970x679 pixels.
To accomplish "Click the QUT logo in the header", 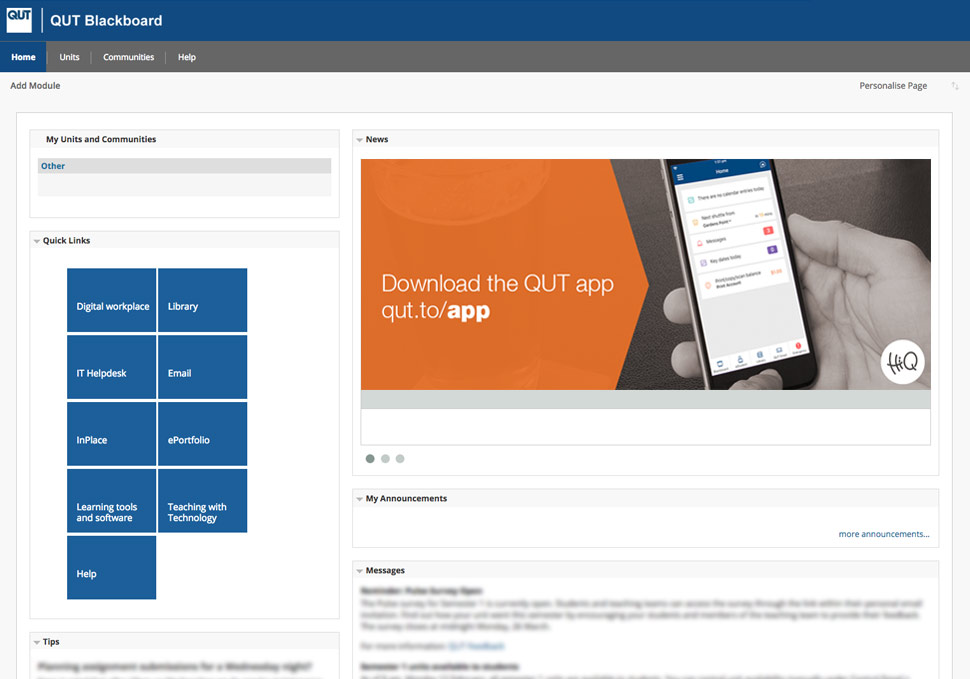I will point(18,19).
